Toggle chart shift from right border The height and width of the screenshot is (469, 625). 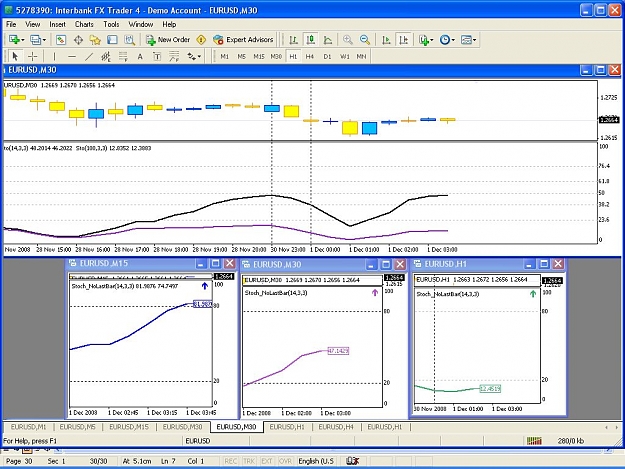(403, 40)
